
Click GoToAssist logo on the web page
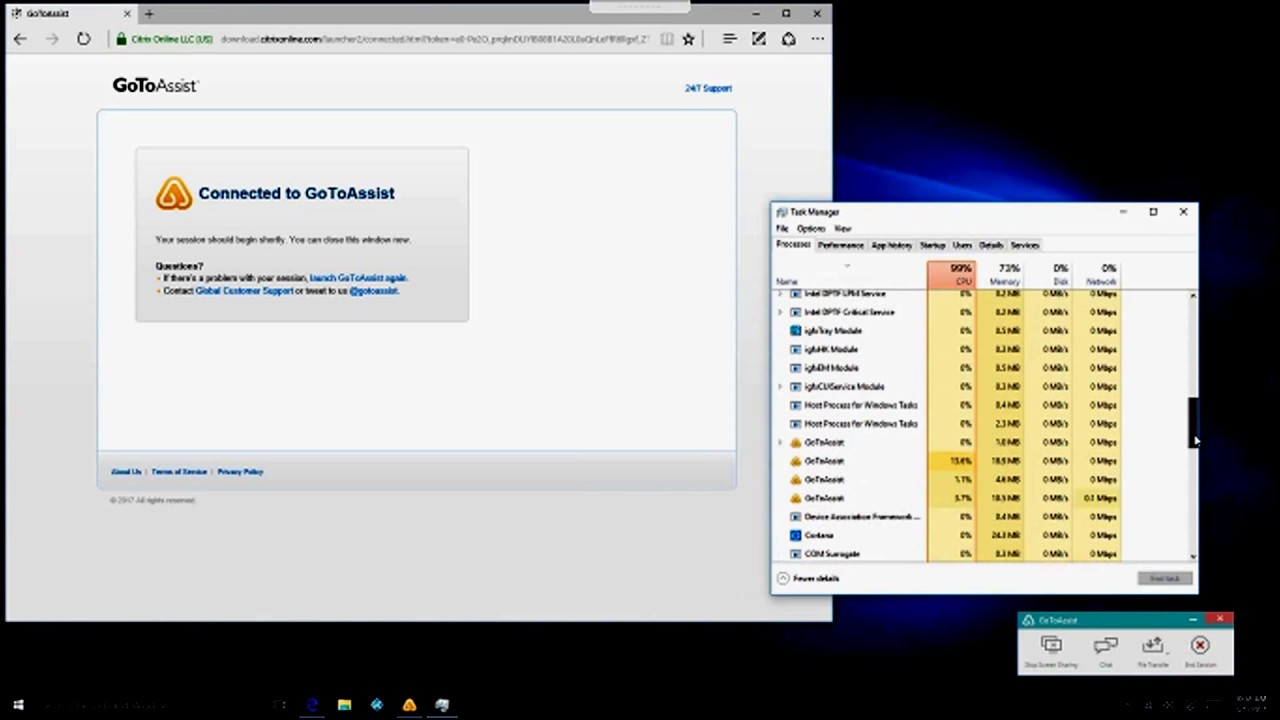[x=155, y=86]
